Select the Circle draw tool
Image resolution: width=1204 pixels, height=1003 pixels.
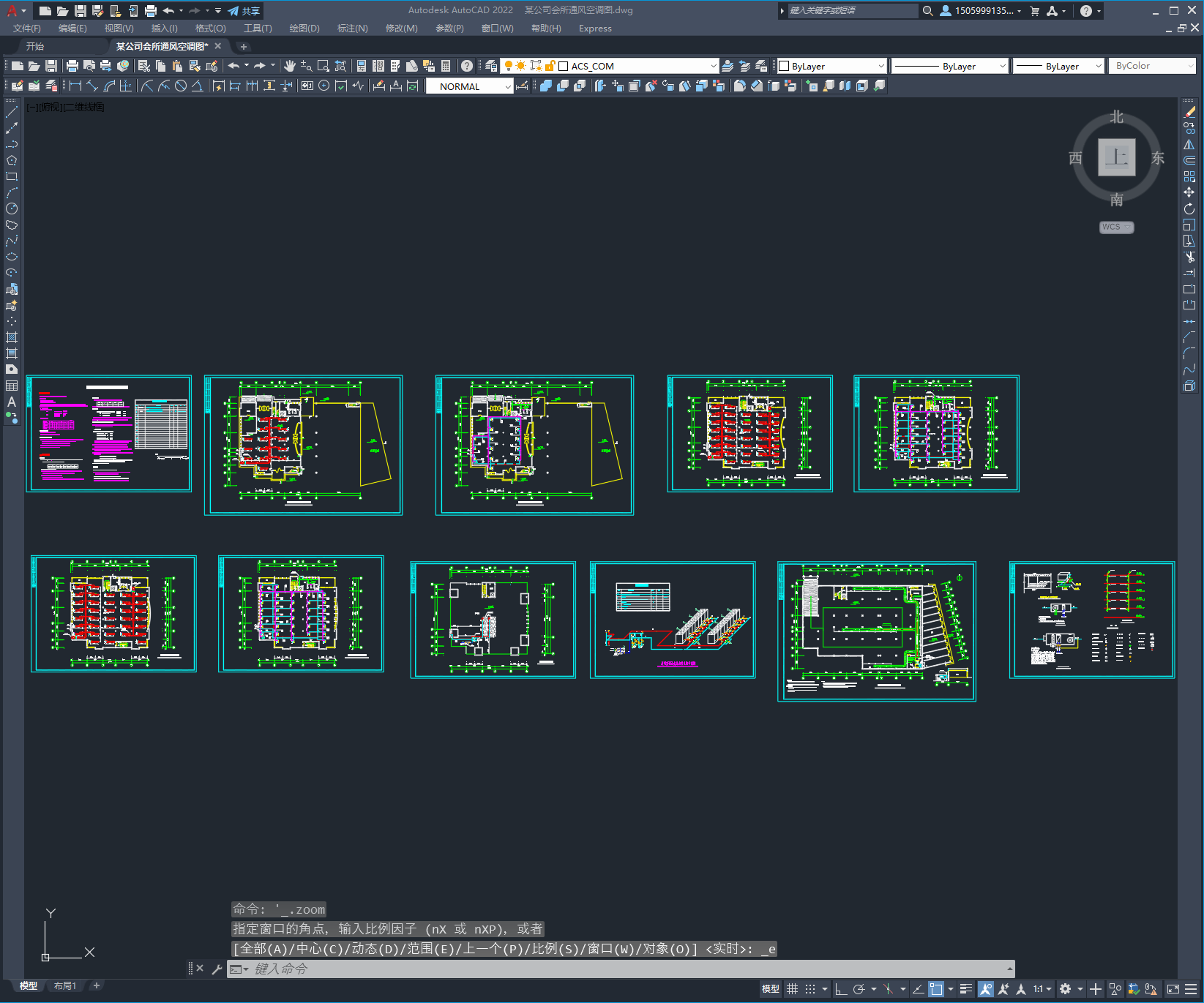(12, 209)
